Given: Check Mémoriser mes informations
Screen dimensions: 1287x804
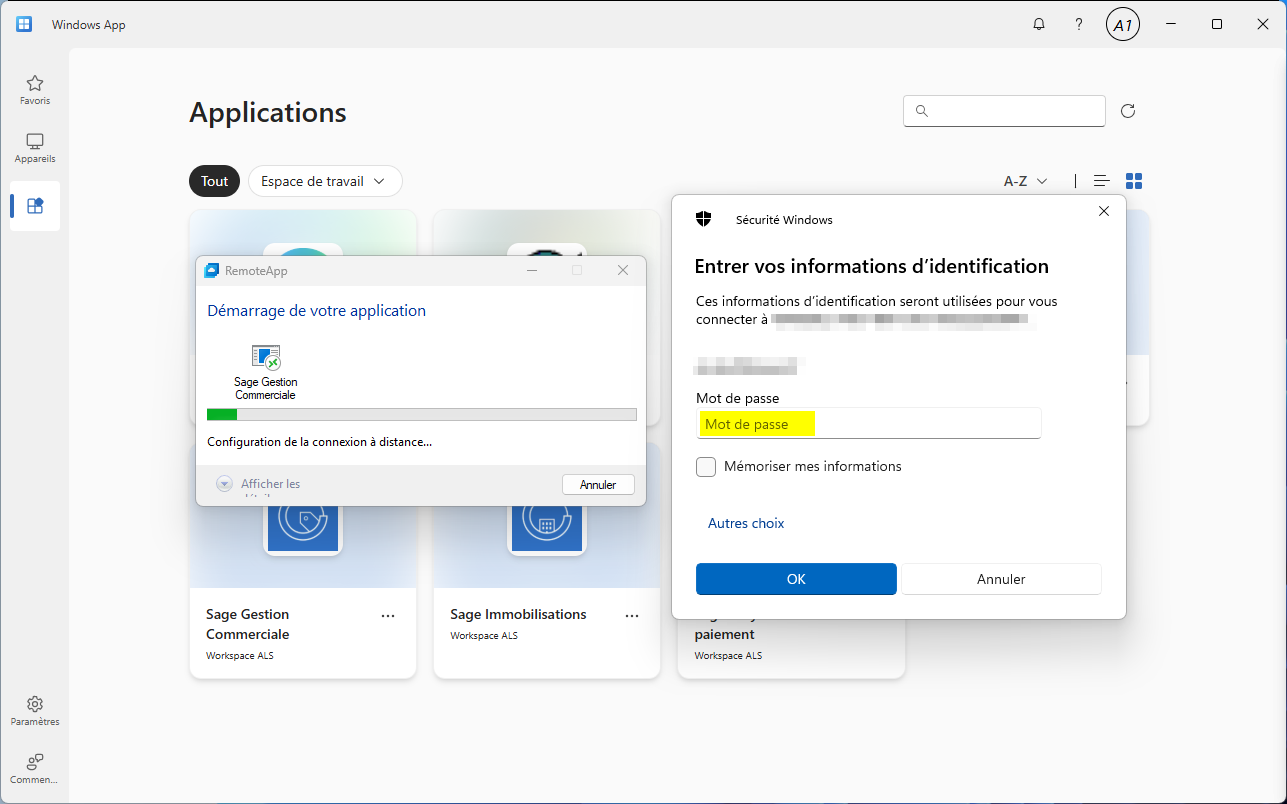Looking at the screenshot, I should pyautogui.click(x=706, y=466).
